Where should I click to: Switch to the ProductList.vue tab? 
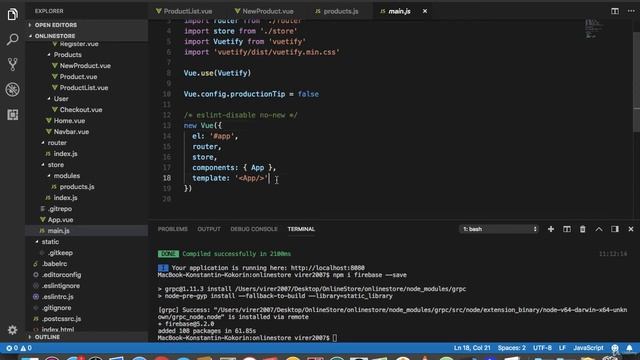point(187,11)
